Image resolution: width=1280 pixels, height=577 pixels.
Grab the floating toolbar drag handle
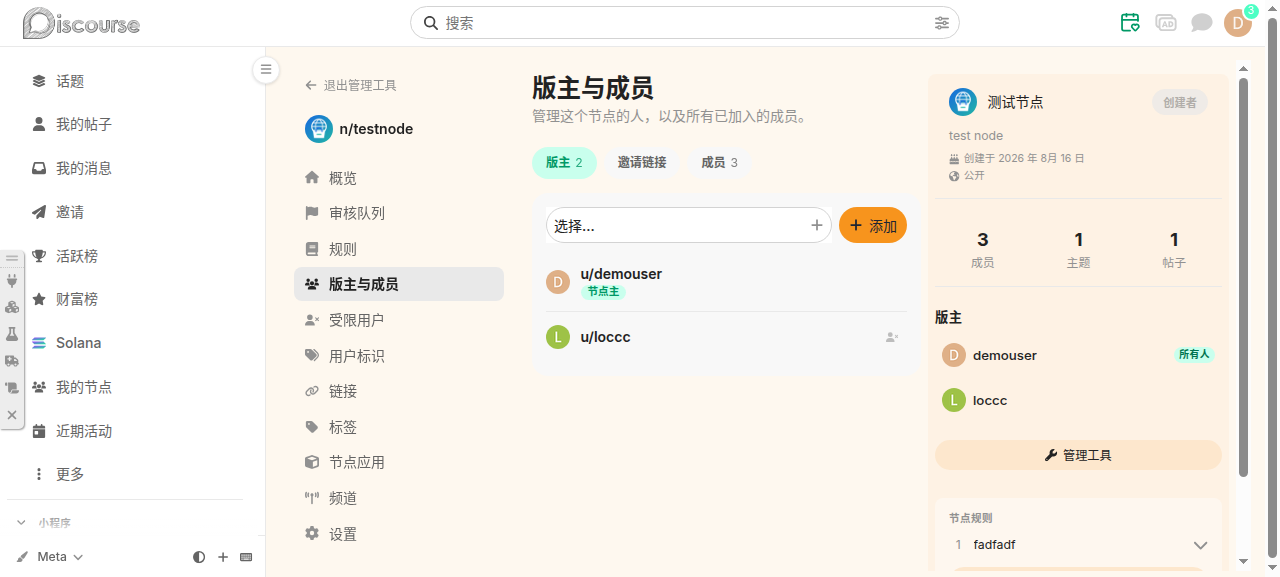click(x=12, y=258)
